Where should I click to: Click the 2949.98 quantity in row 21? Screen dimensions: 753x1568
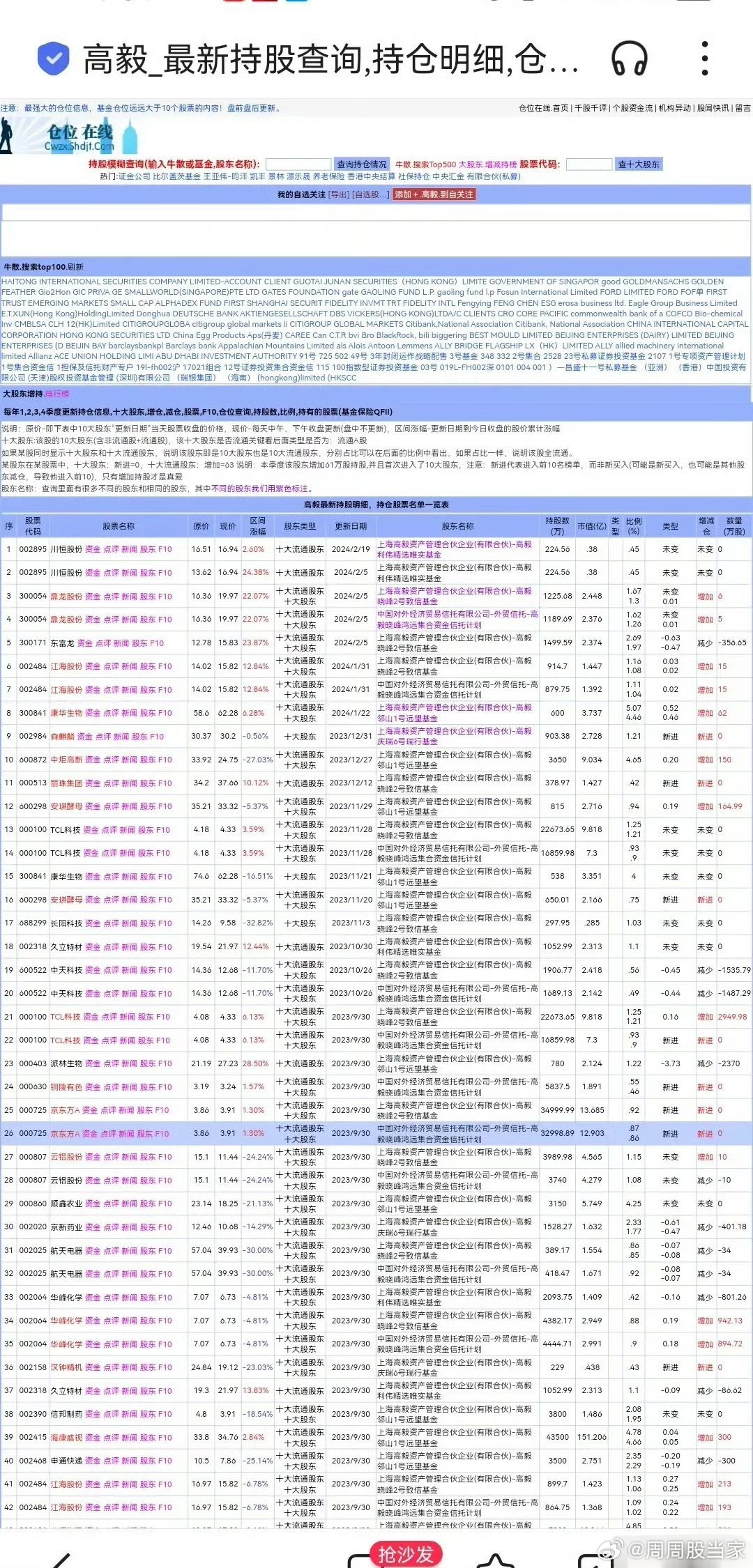tap(732, 1017)
